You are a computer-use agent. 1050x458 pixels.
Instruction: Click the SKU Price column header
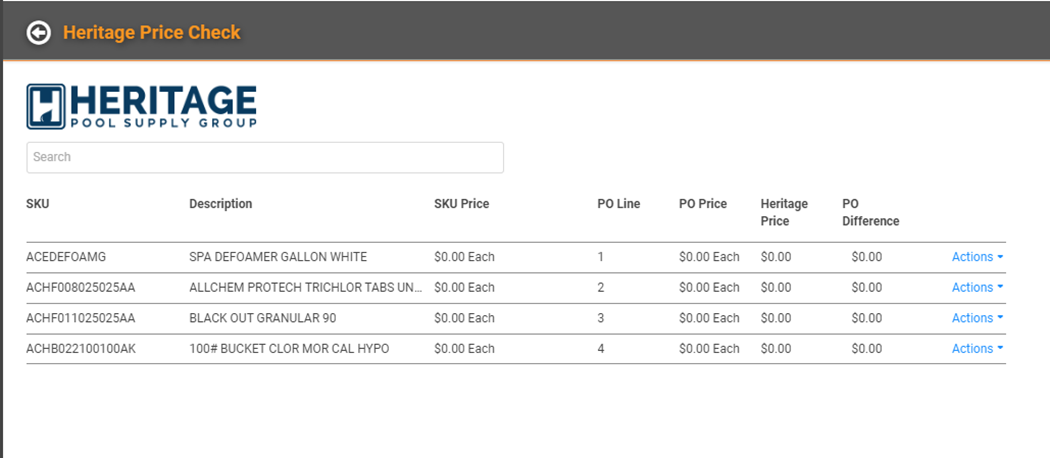pyautogui.click(x=461, y=204)
